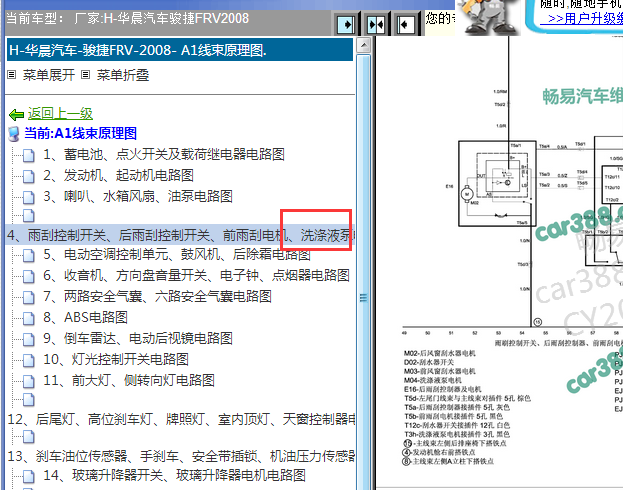Click the computer icon beside 当前:A1线束原理图

coord(14,134)
